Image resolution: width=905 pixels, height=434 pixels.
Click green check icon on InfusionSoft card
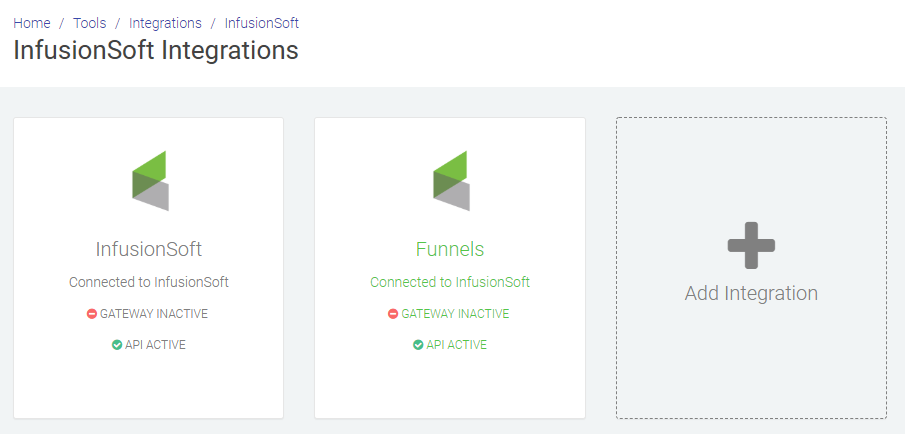pos(117,345)
